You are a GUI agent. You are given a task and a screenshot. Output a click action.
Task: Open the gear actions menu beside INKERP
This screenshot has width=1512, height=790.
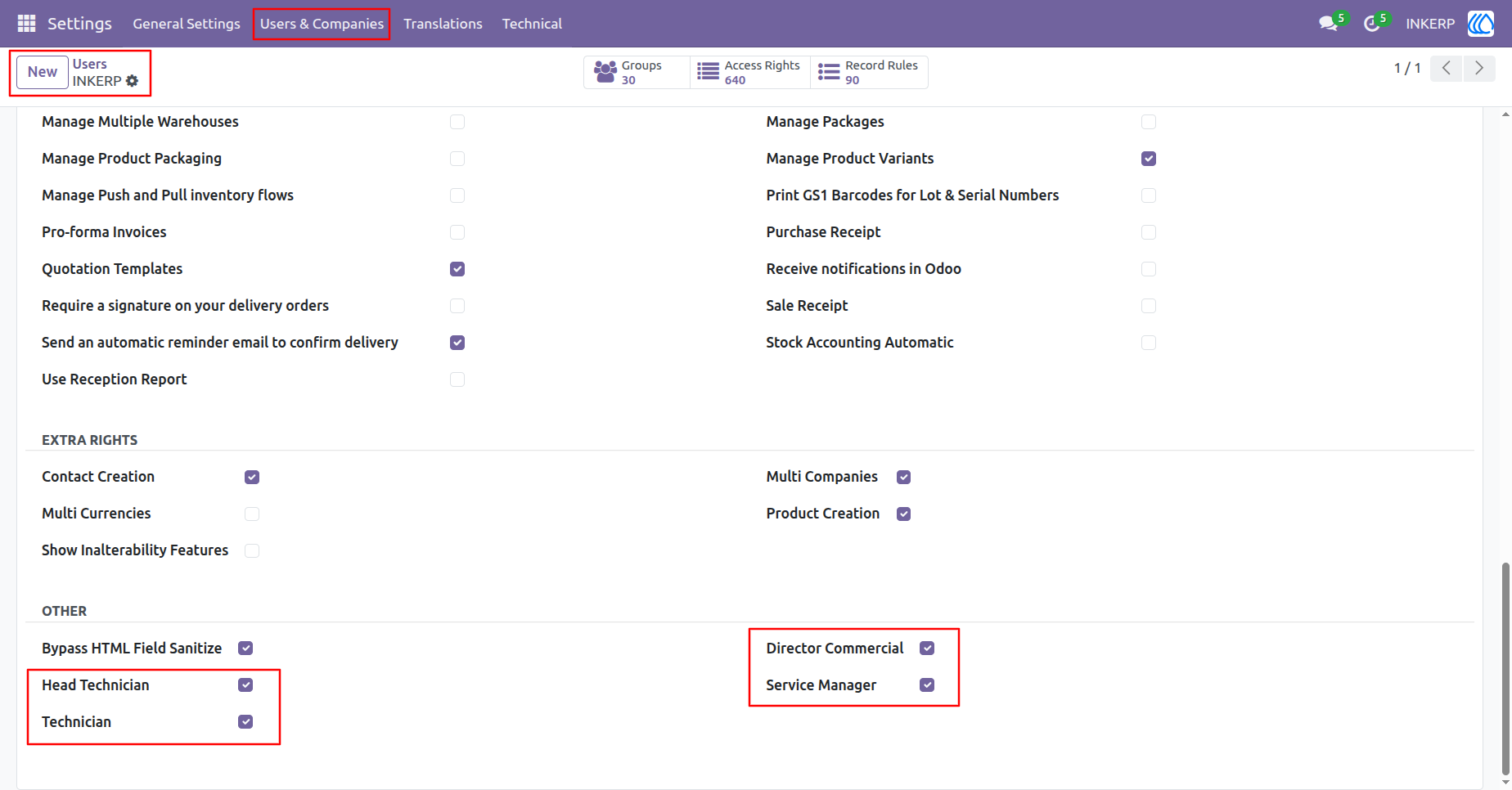(x=133, y=81)
